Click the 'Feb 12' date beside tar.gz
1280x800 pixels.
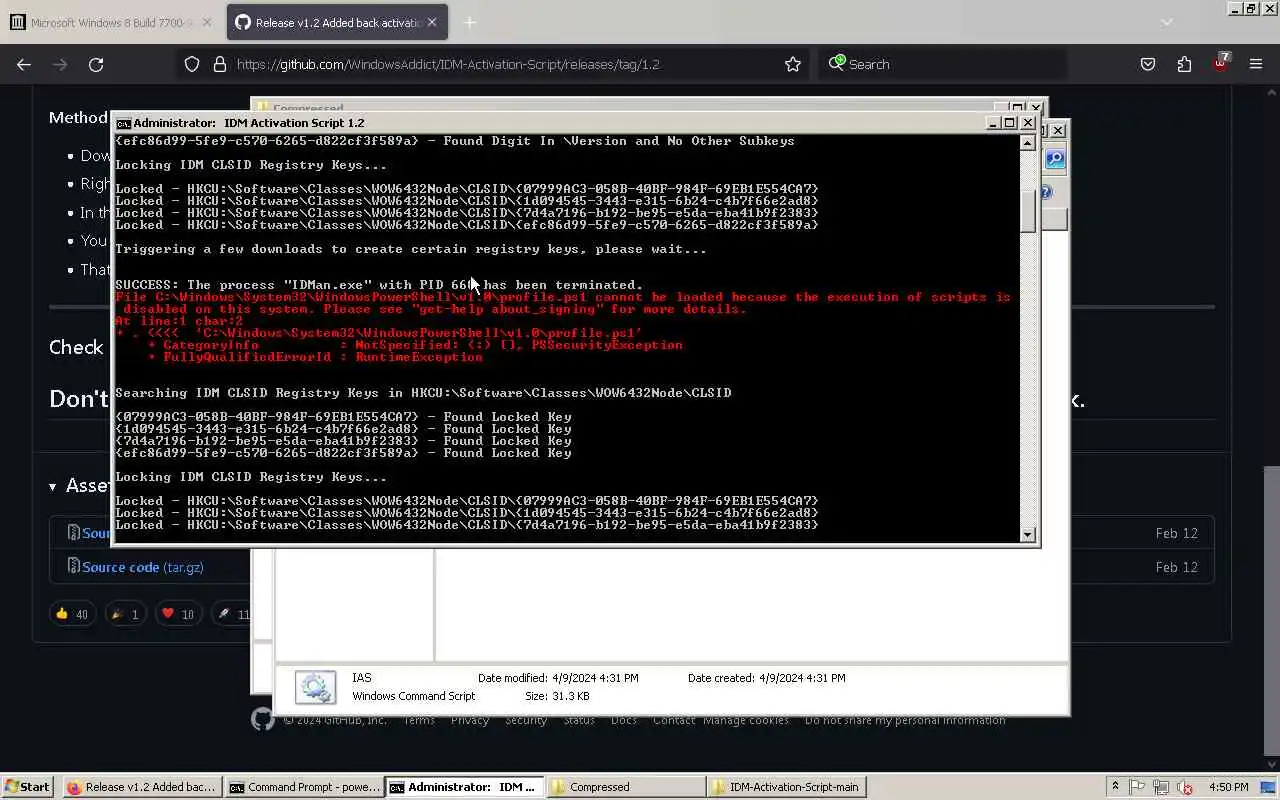[x=1176, y=567]
